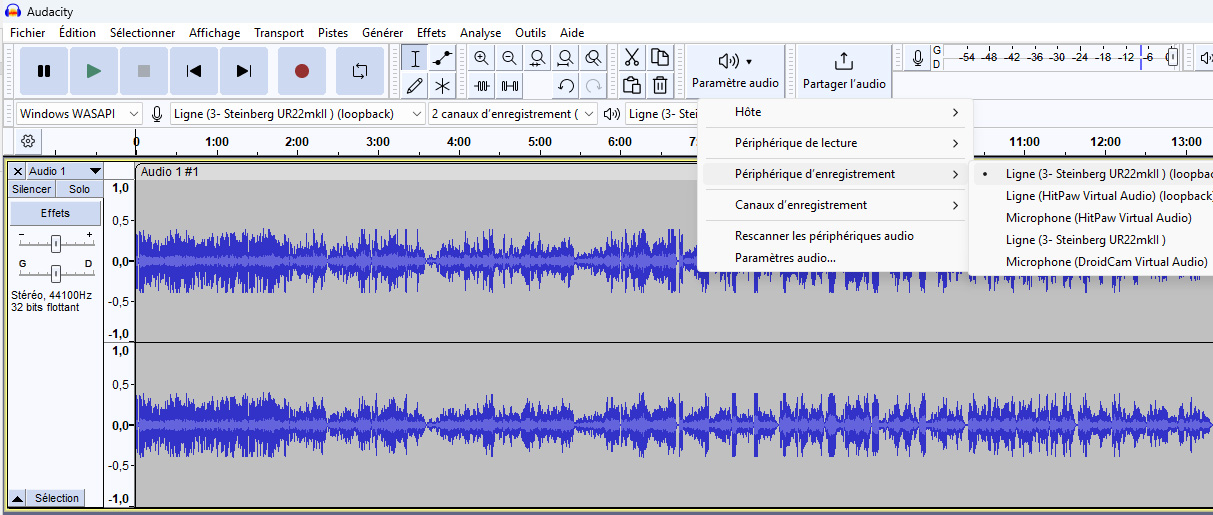Start playback with the green Play button
Viewport: 1213px width, 515px height.
tap(94, 71)
